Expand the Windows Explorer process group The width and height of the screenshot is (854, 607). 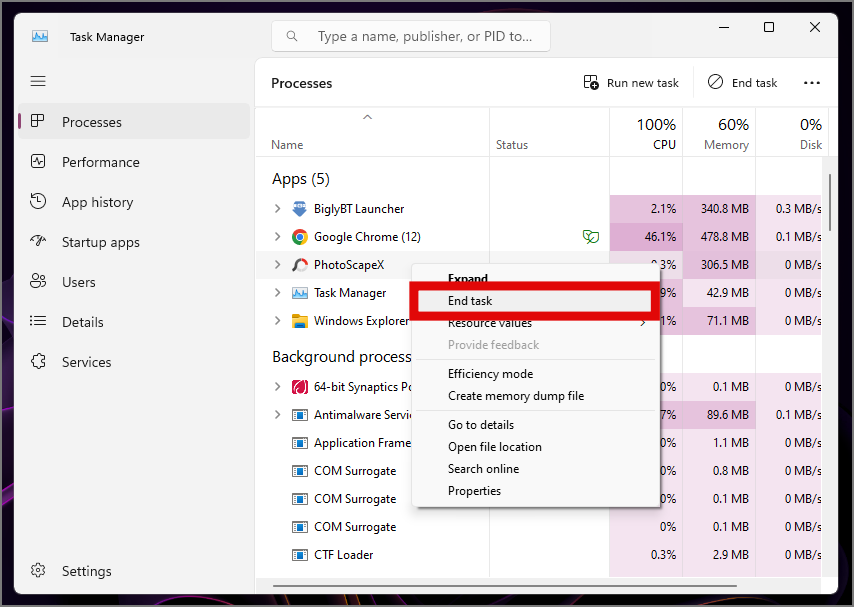pyautogui.click(x=277, y=321)
